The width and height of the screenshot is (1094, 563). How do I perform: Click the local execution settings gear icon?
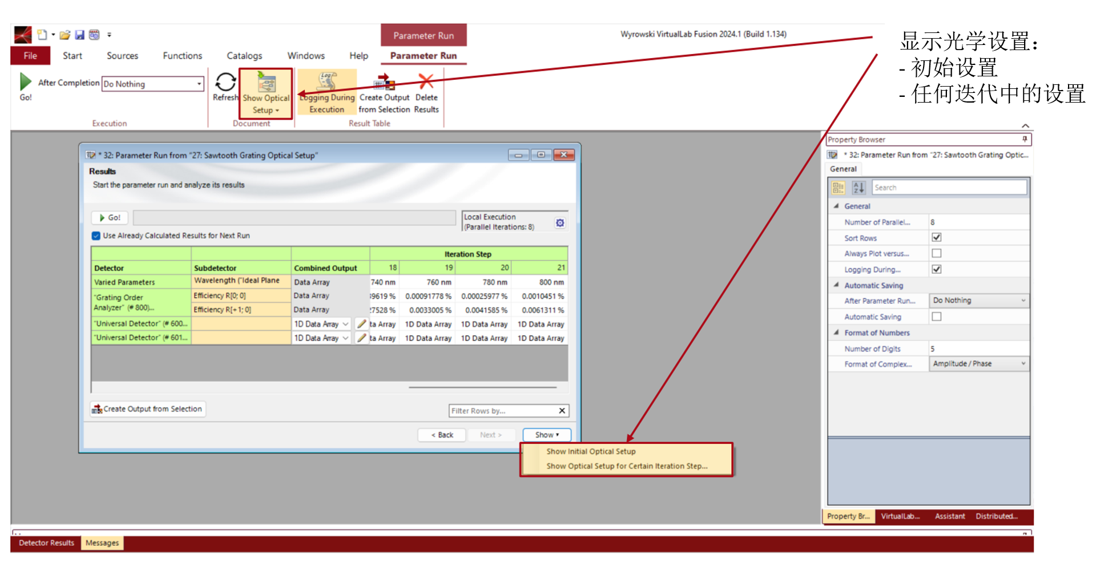coord(560,223)
